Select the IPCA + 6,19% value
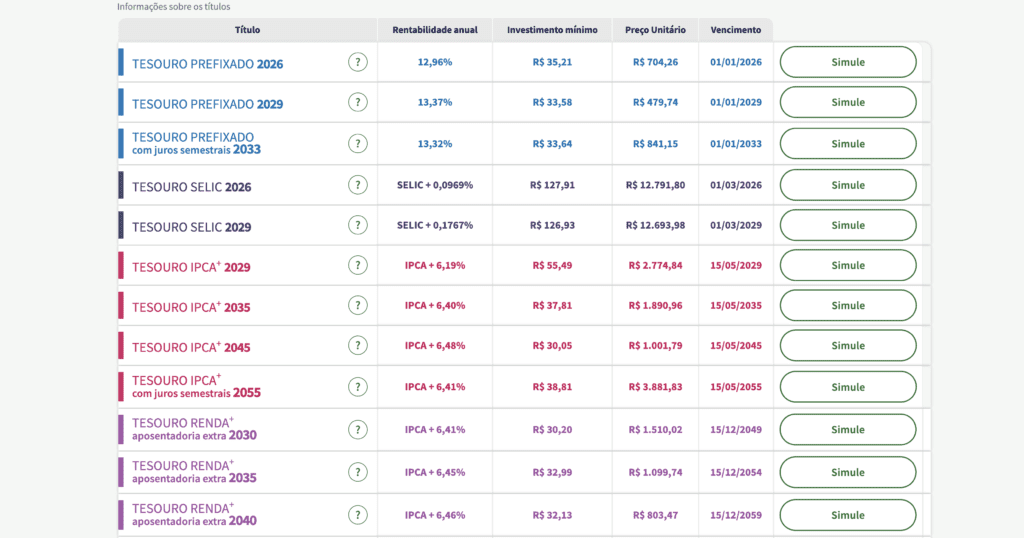Image resolution: width=1024 pixels, height=538 pixels. pos(435,265)
